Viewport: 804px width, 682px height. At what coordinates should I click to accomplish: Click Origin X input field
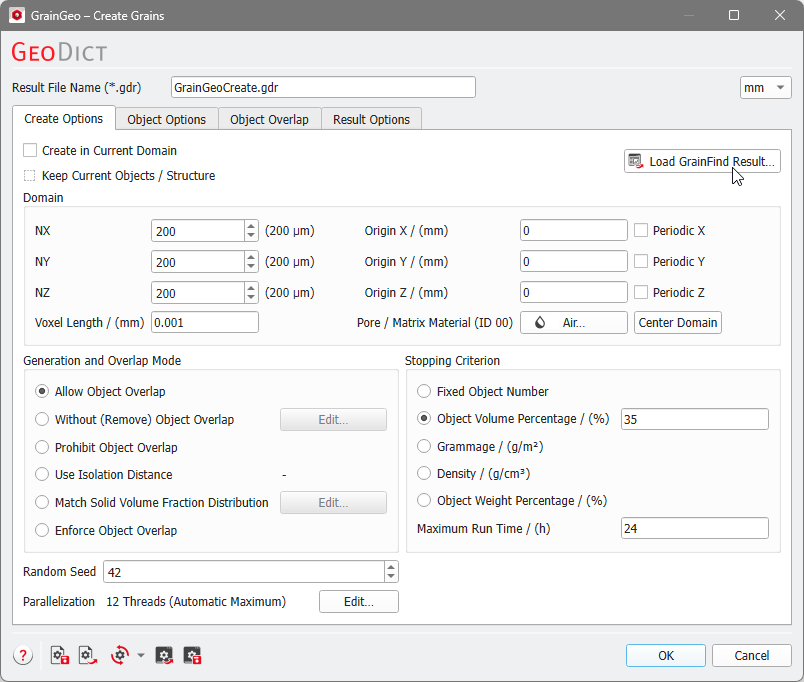click(573, 230)
